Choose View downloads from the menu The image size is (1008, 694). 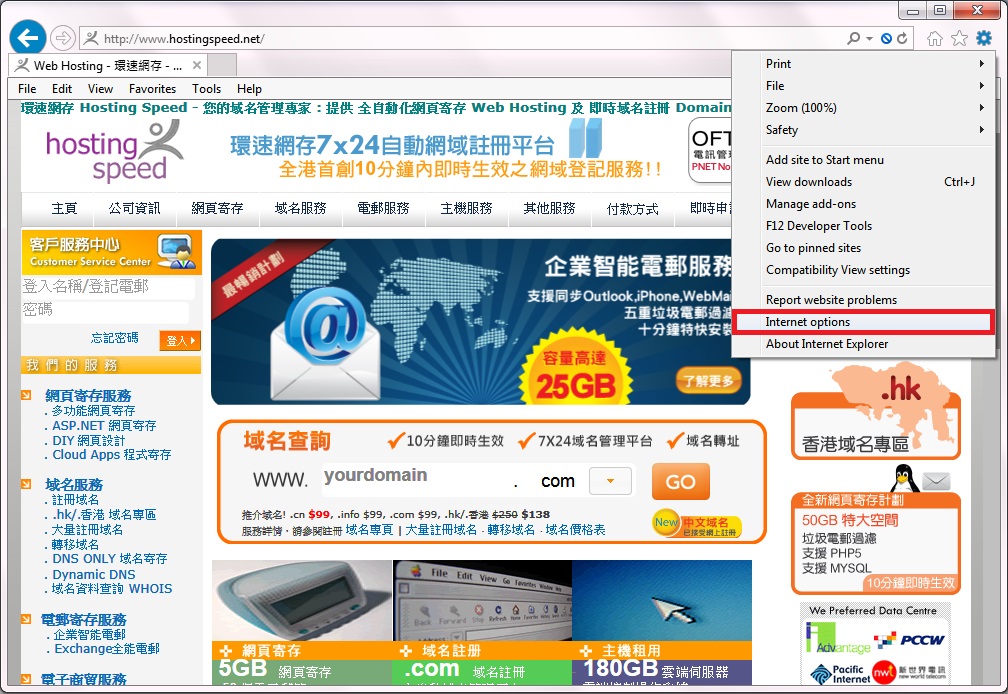(865, 181)
